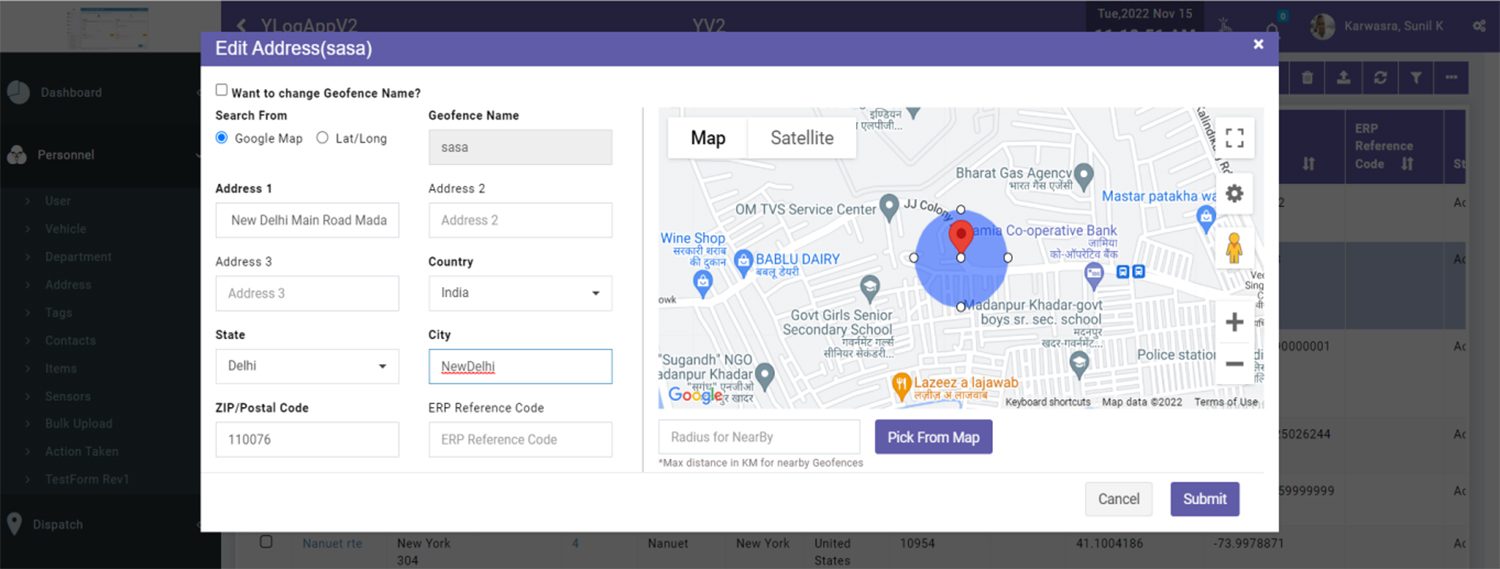Open the settings cogs icon at the top right
The image size is (1500, 569).
click(x=1480, y=26)
